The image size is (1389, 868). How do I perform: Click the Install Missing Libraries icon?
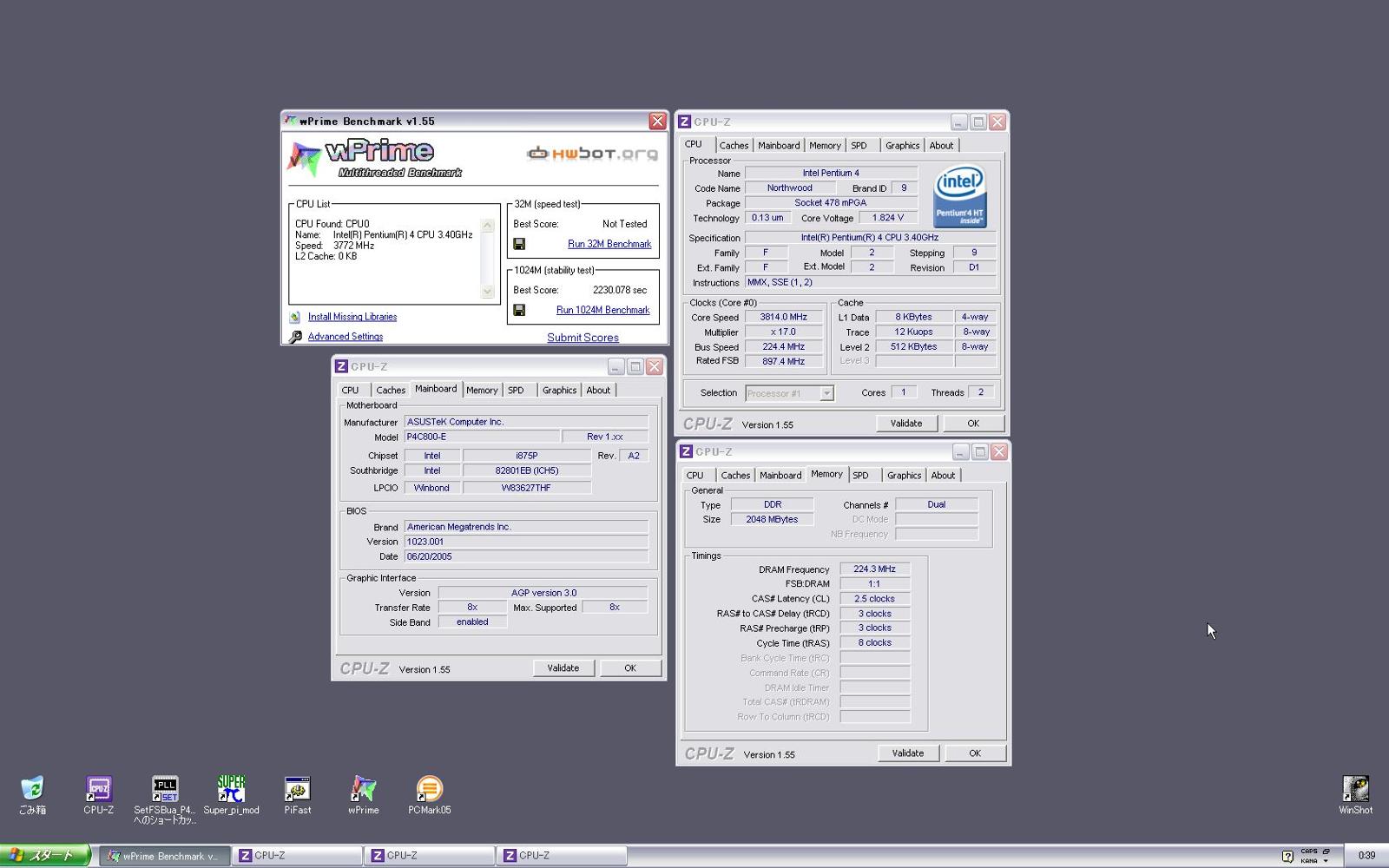295,317
